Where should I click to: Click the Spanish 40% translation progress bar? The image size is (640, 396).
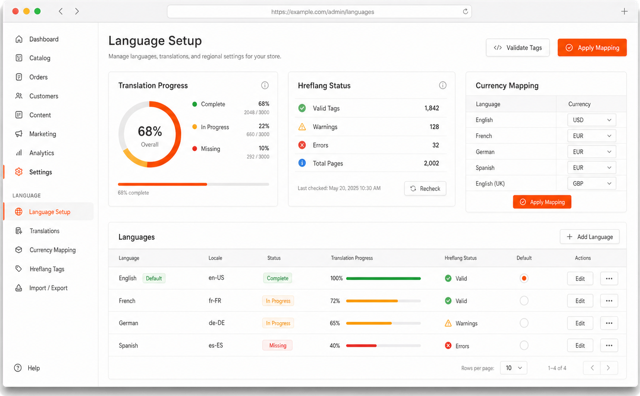[383, 345]
